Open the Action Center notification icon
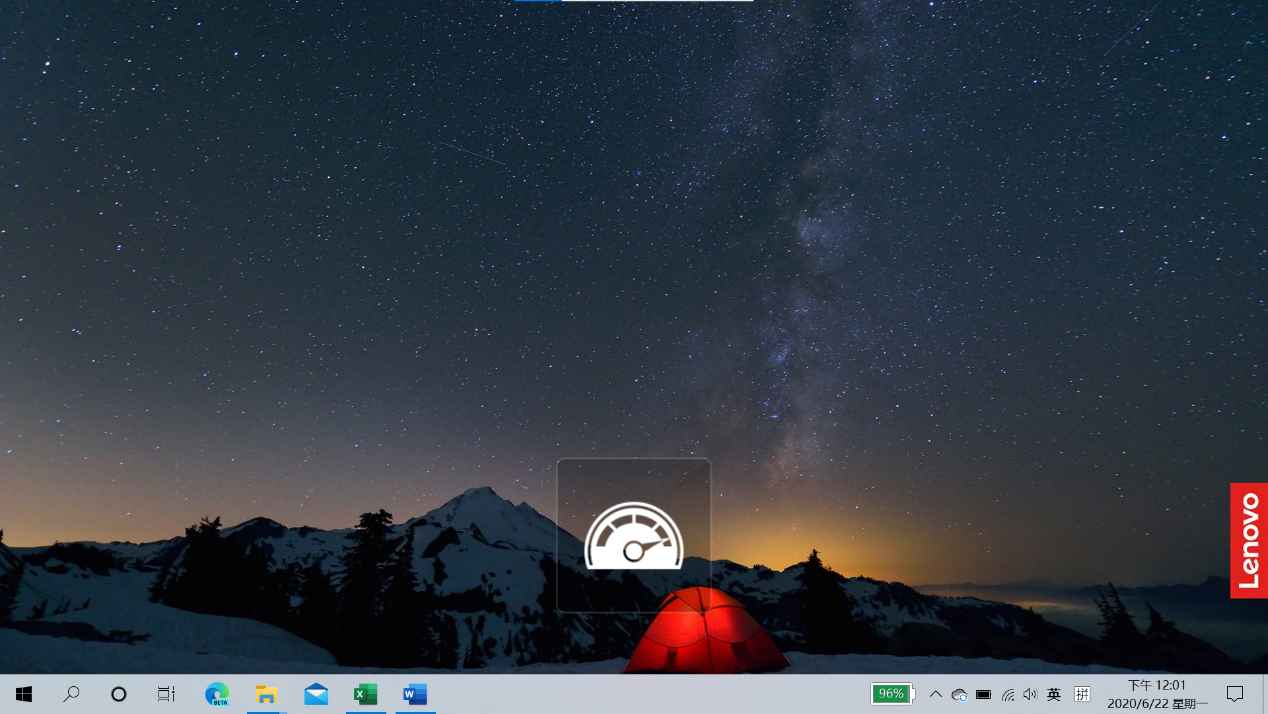This screenshot has width=1268, height=714. [x=1235, y=694]
